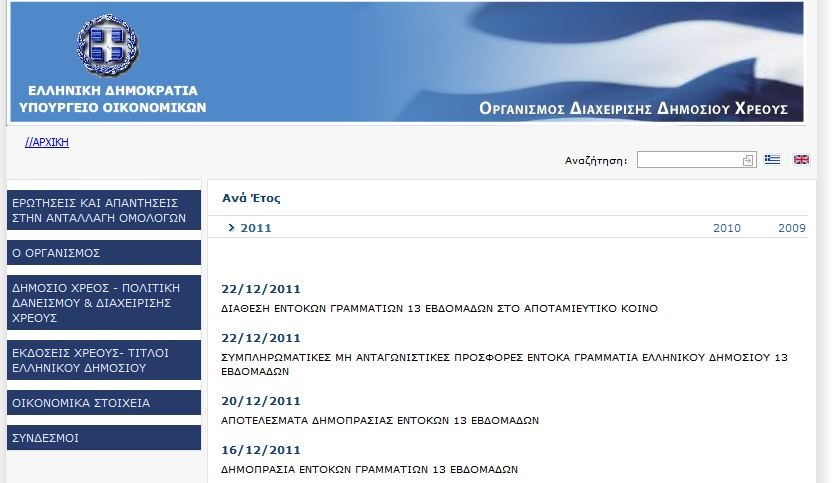Open ΔΗΜΟΣΙΟ ΧΡΕΟΣ - ΠΟΛΙΤΙΚΗ ΔΑΝΕΙΣΜΟΥ menu item
This screenshot has height=483, width=838.
104,302
